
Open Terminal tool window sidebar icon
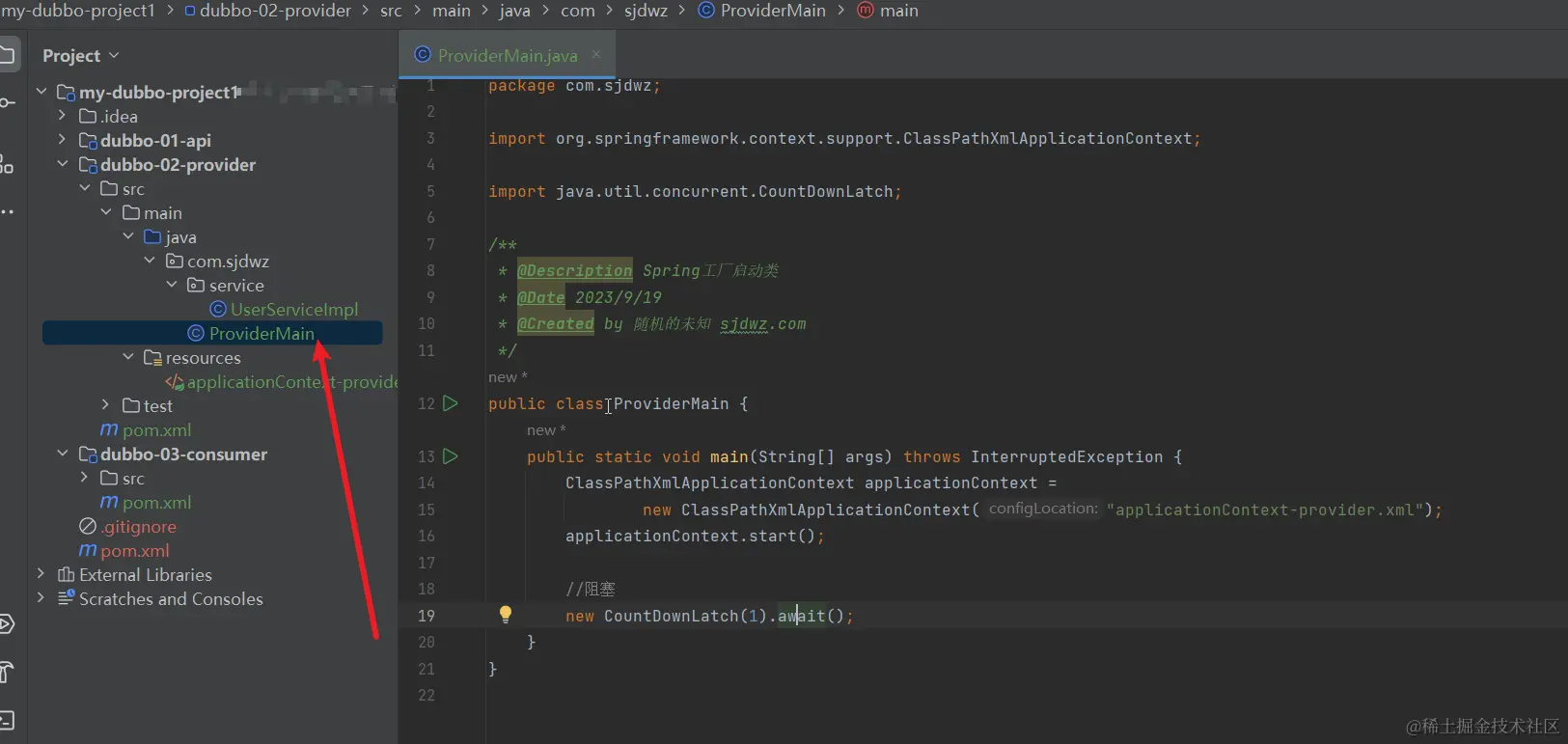(7, 720)
